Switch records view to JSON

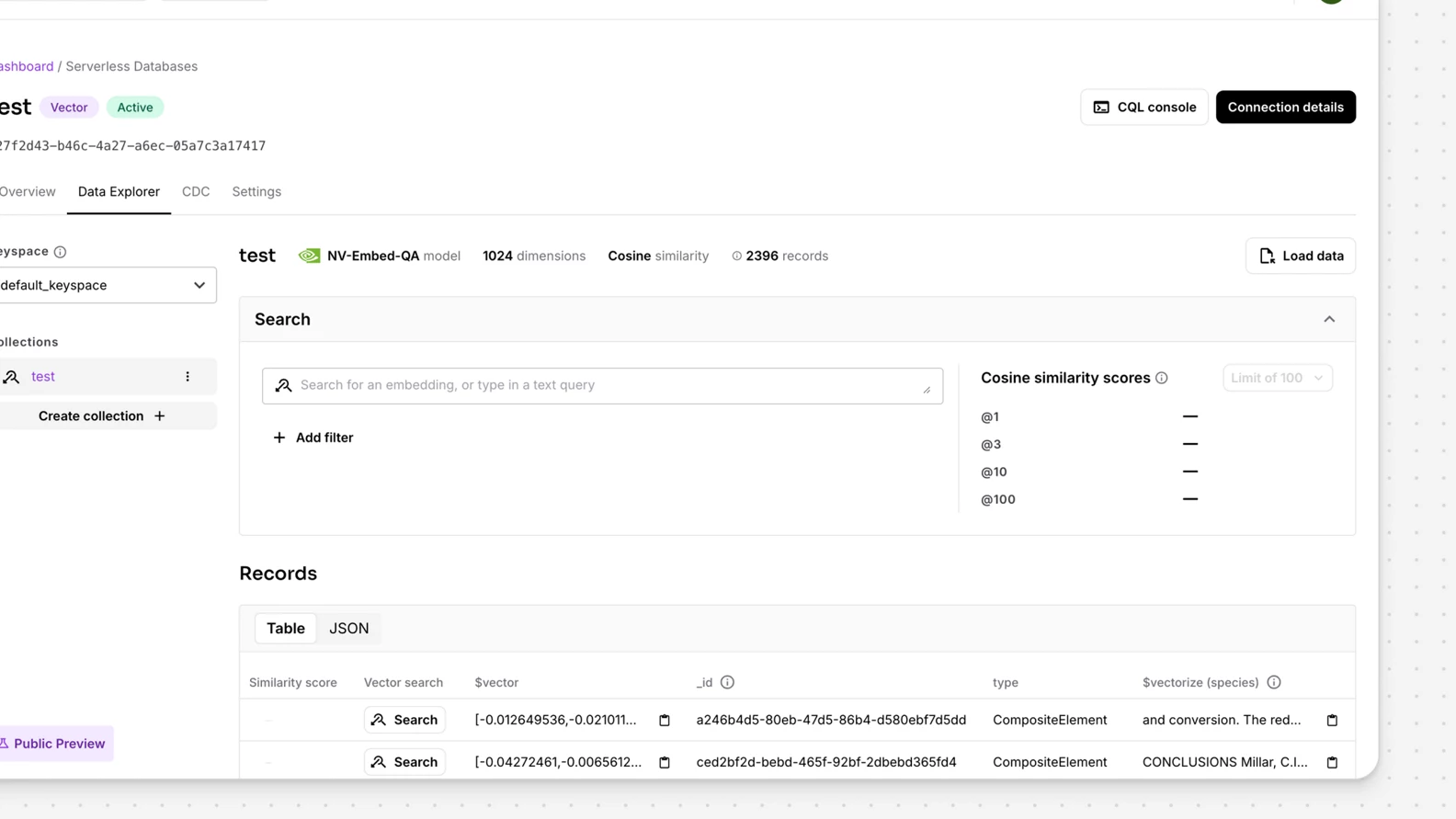[x=349, y=629]
